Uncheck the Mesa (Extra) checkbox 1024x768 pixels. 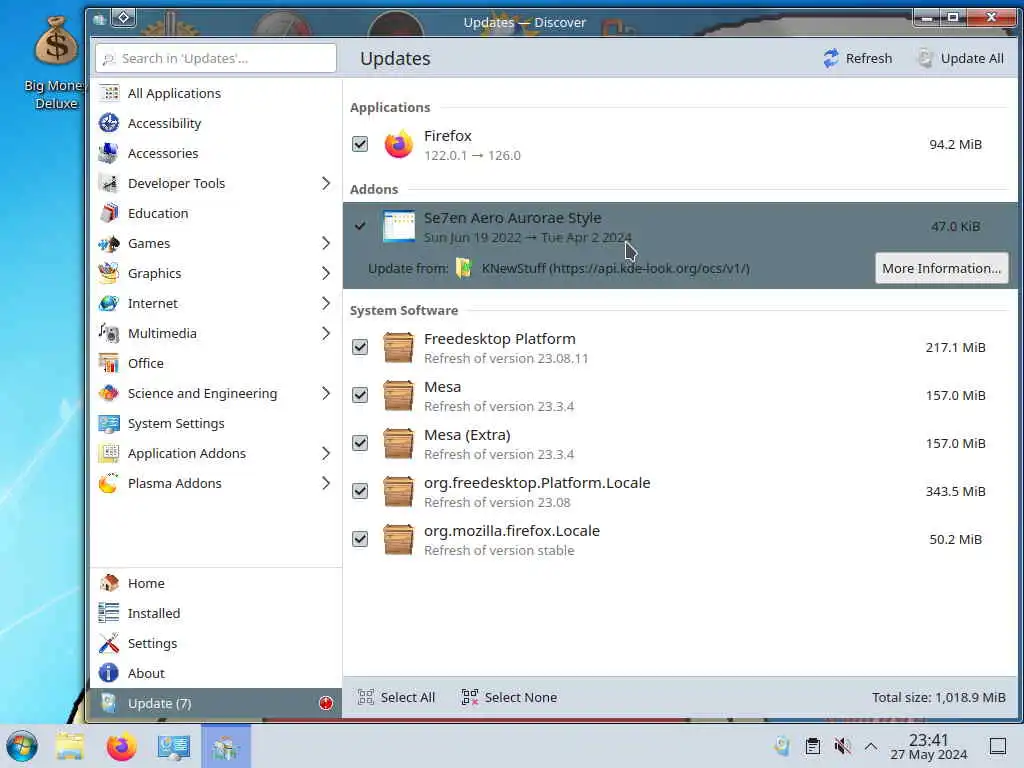360,443
